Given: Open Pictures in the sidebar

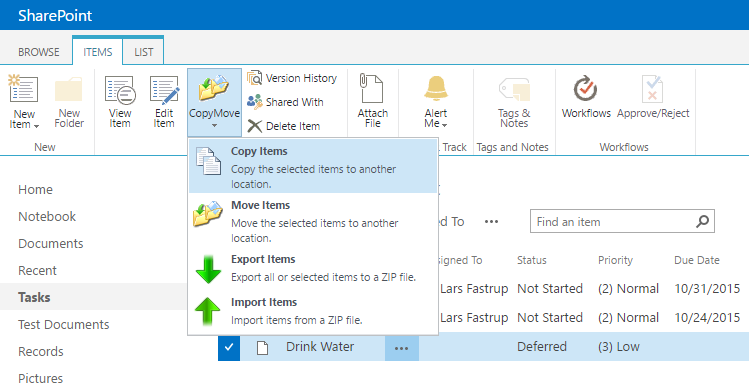Looking at the screenshot, I should [41, 379].
